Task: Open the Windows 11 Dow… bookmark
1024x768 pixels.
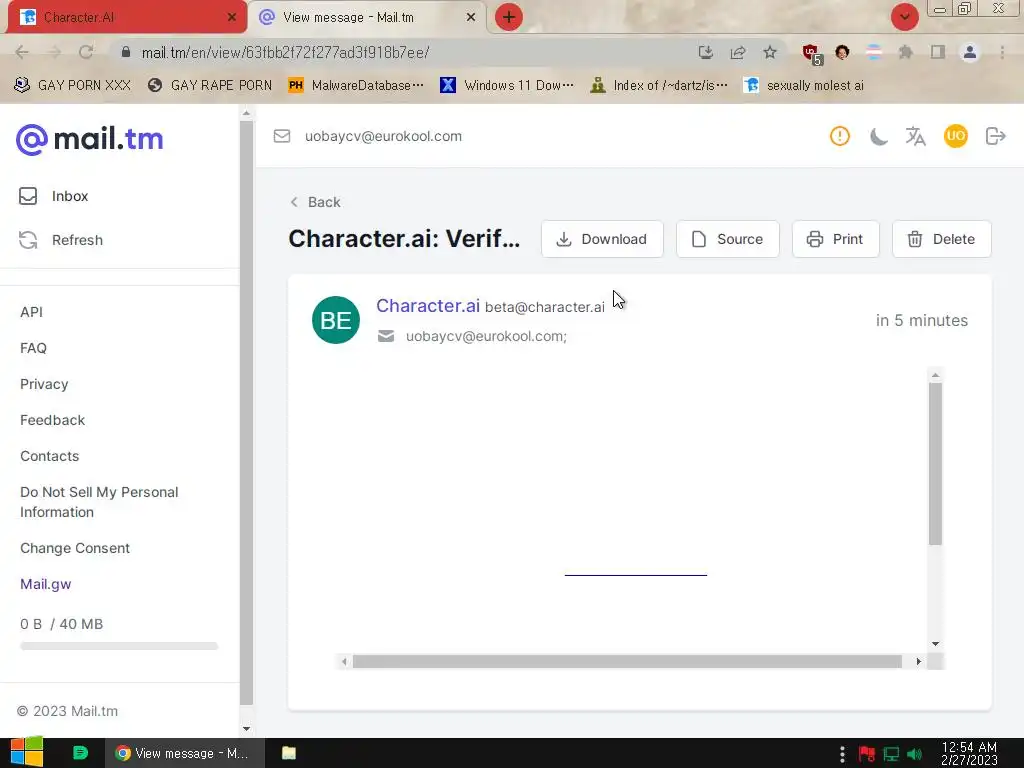Action: point(507,85)
